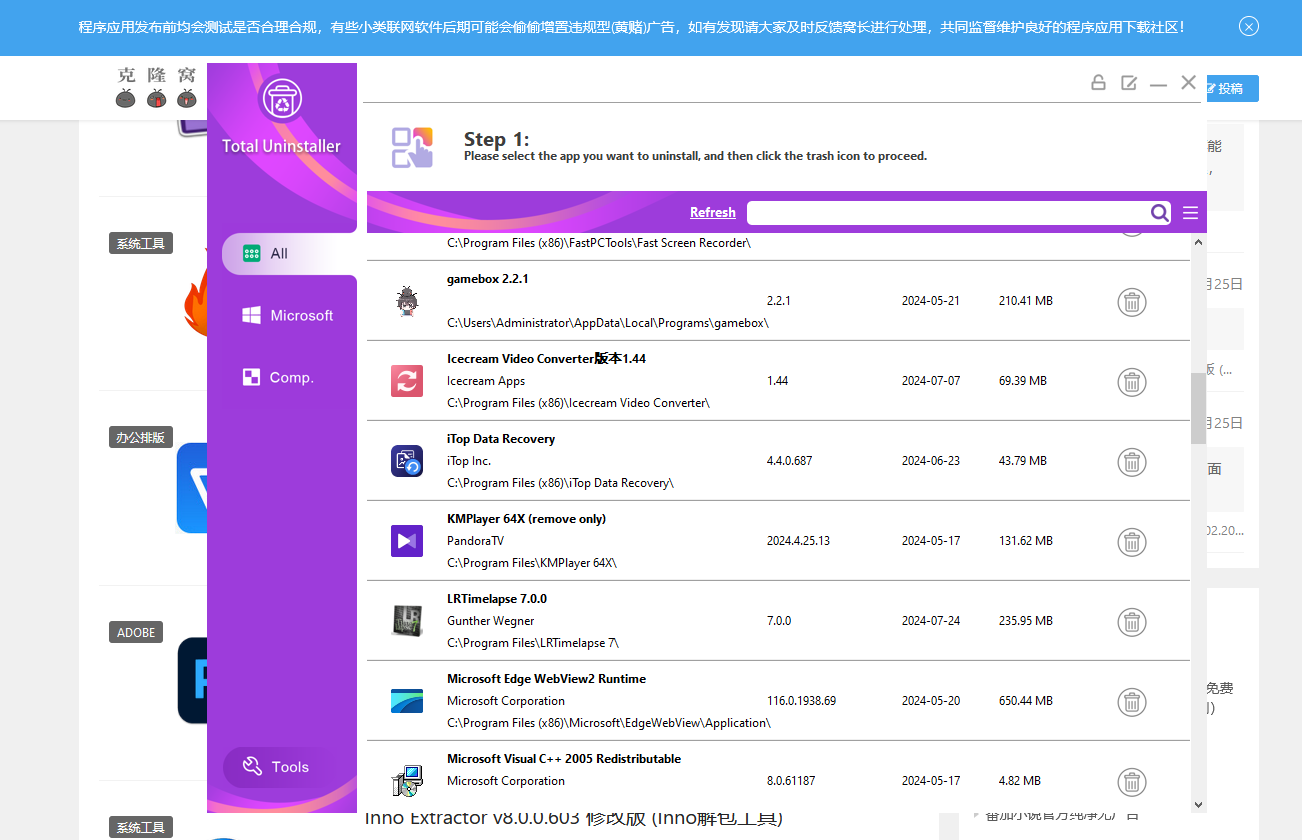Dismiss the blue notice banner on webpage
The height and width of the screenshot is (840, 1302).
1249,26
